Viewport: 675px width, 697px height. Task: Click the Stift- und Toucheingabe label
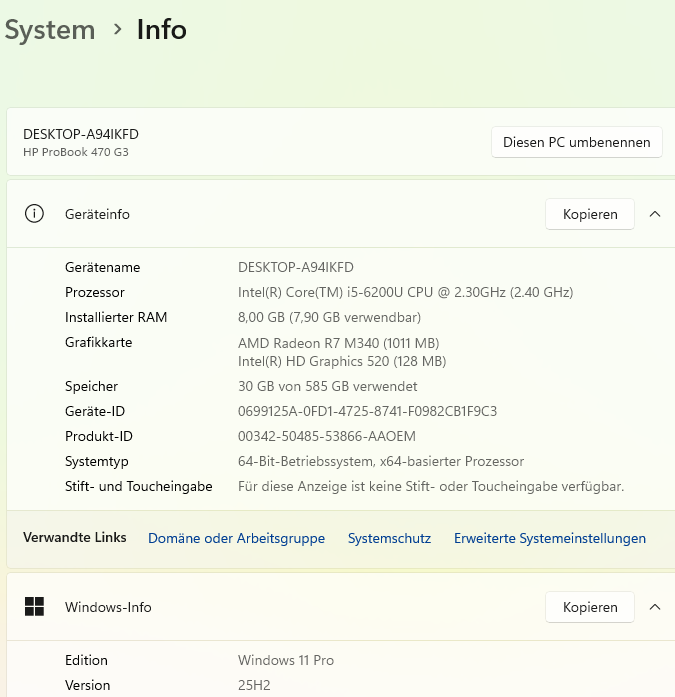pos(139,486)
